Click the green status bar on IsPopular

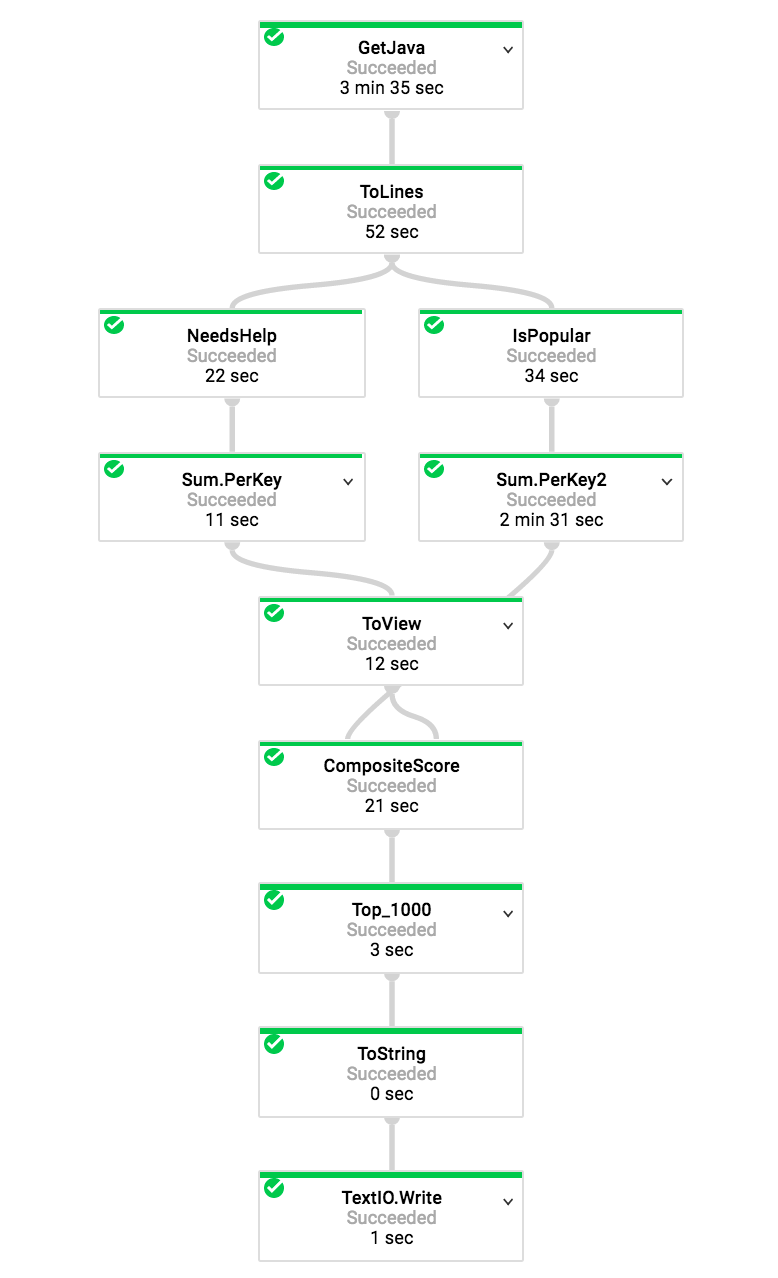click(x=551, y=312)
